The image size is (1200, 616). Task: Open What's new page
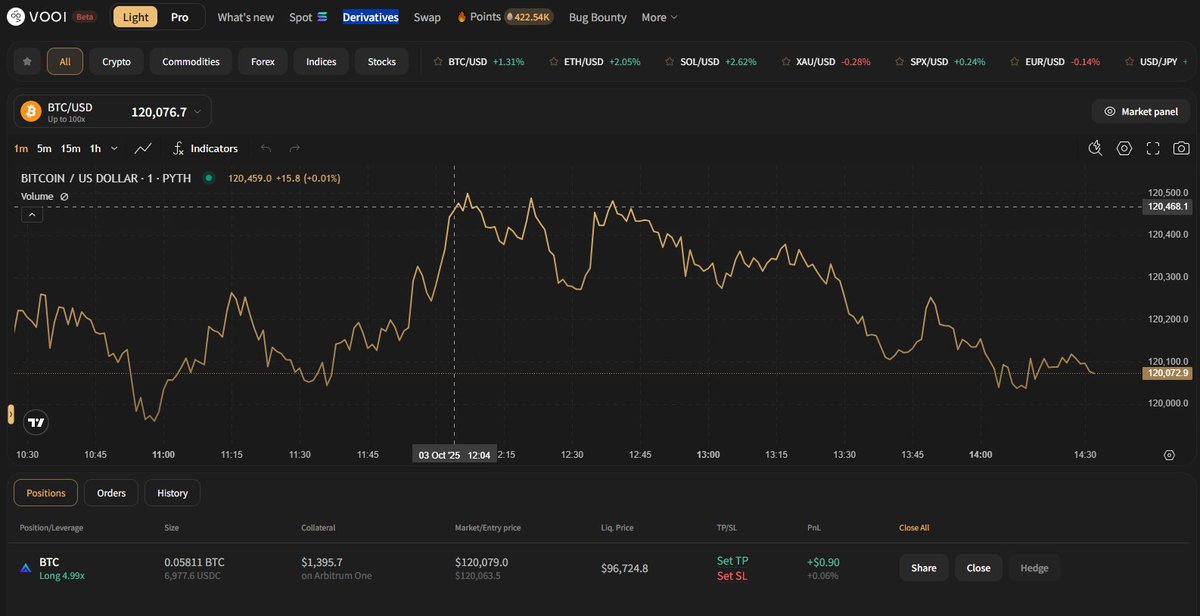point(245,17)
